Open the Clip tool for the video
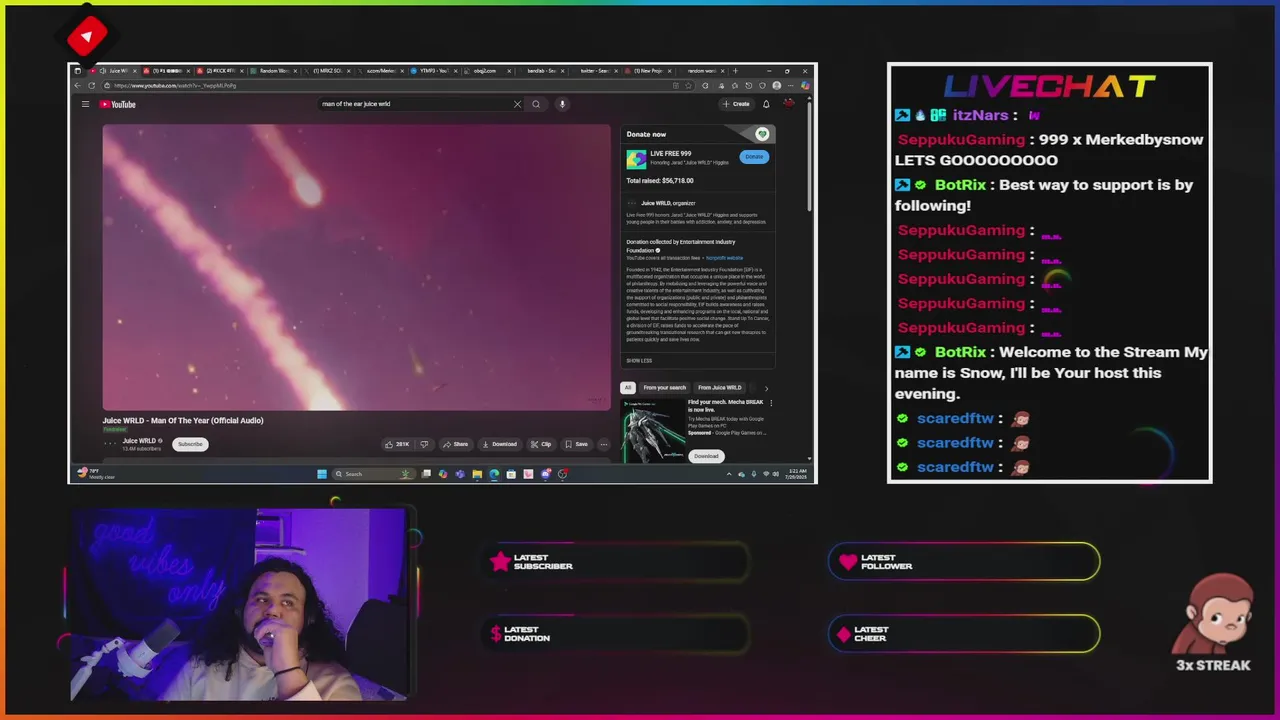This screenshot has height=720, width=1280. [x=541, y=444]
